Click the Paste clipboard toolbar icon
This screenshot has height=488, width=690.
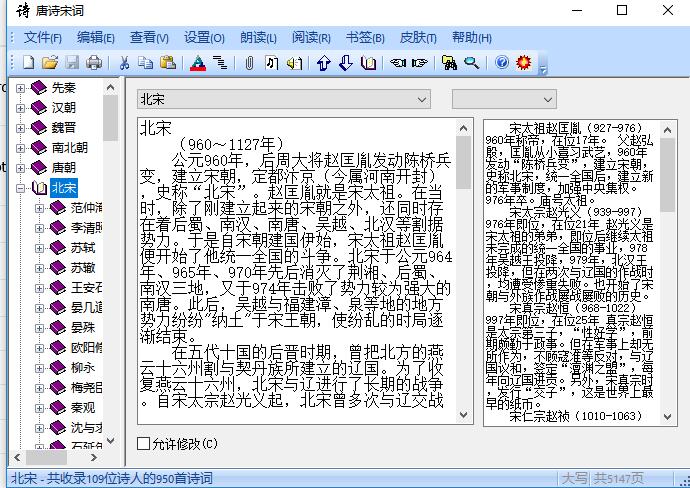pyautogui.click(x=168, y=63)
